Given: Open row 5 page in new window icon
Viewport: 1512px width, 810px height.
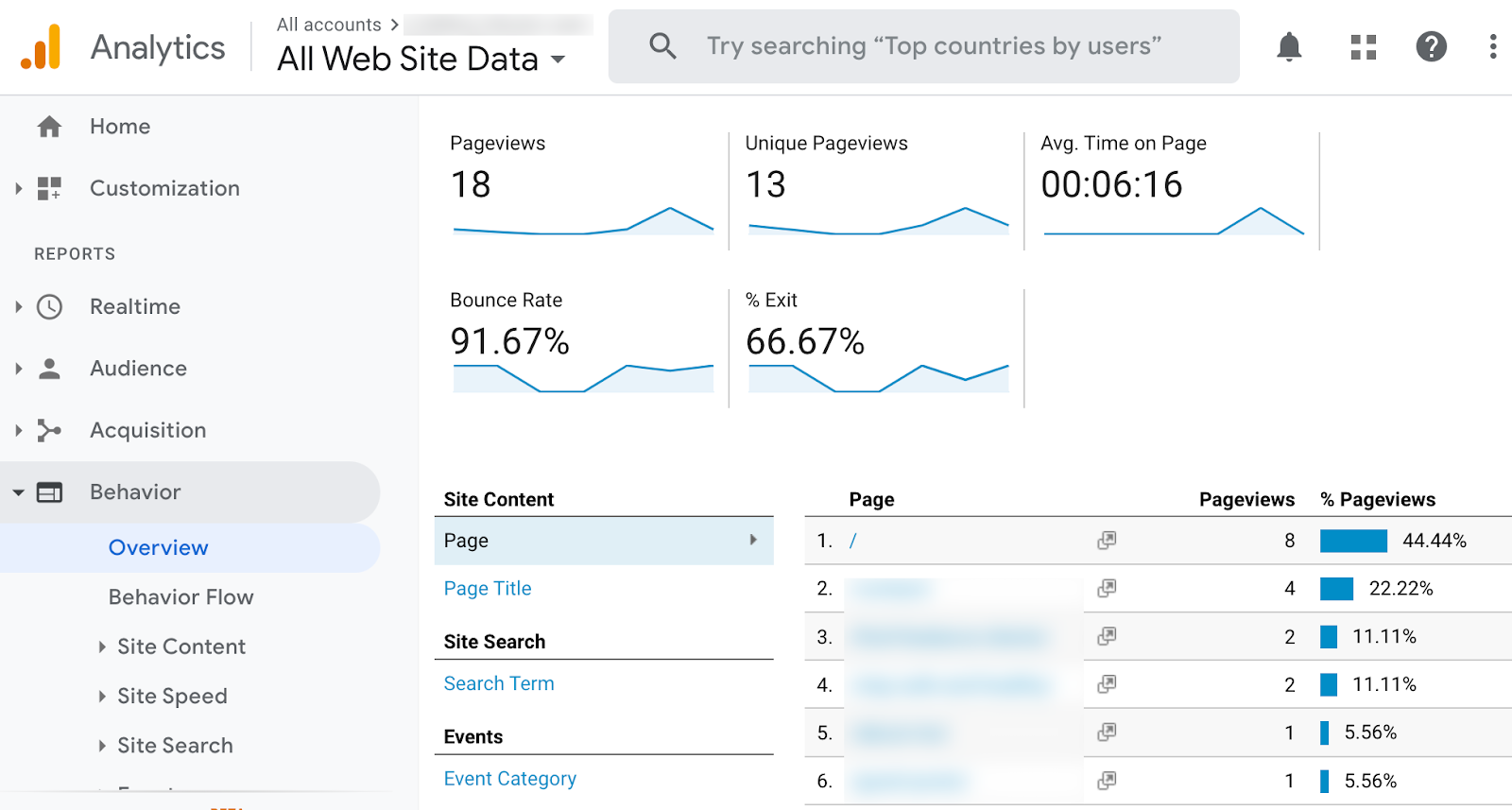Looking at the screenshot, I should (1107, 732).
